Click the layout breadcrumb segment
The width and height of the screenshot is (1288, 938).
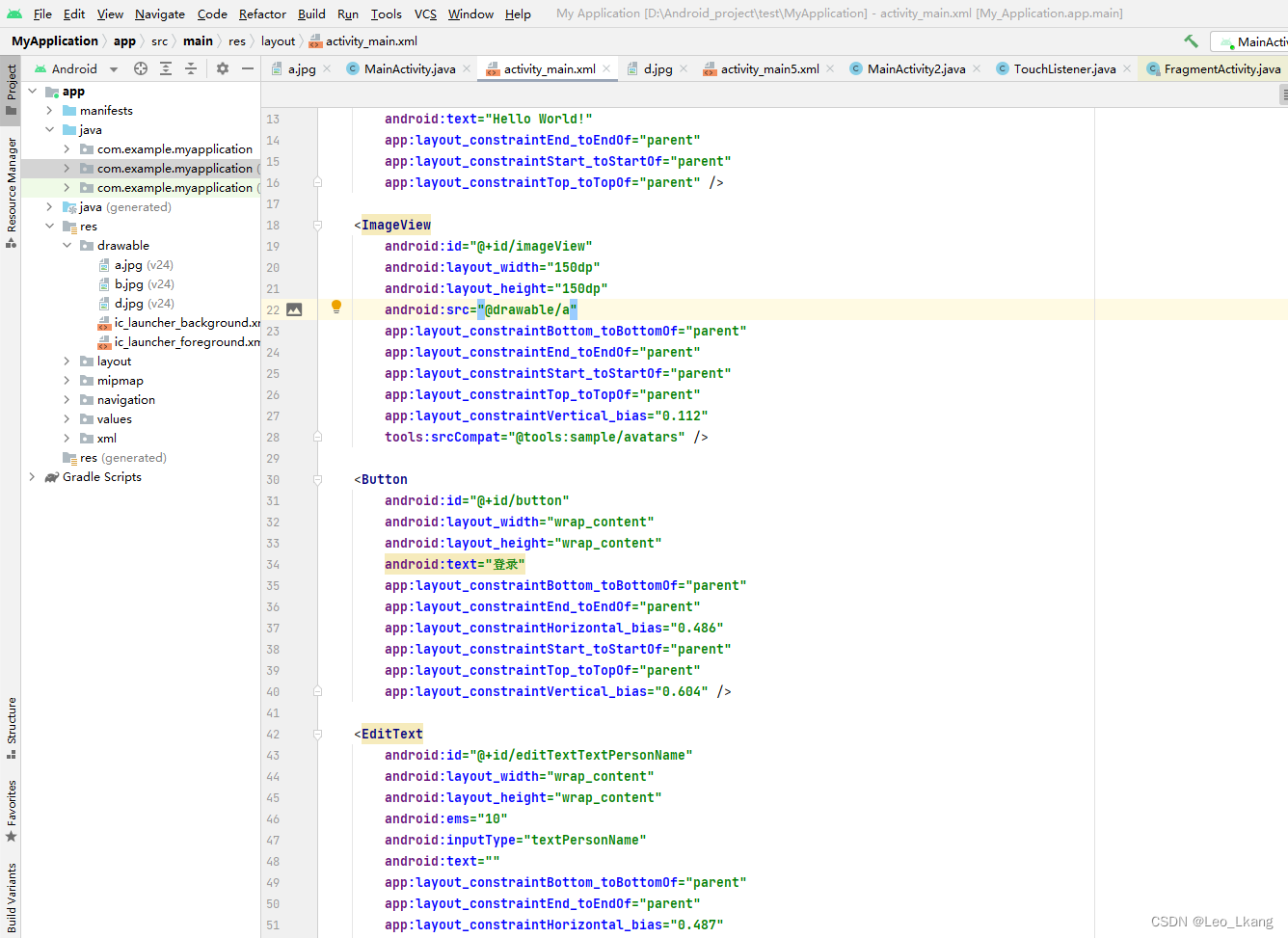(x=278, y=40)
